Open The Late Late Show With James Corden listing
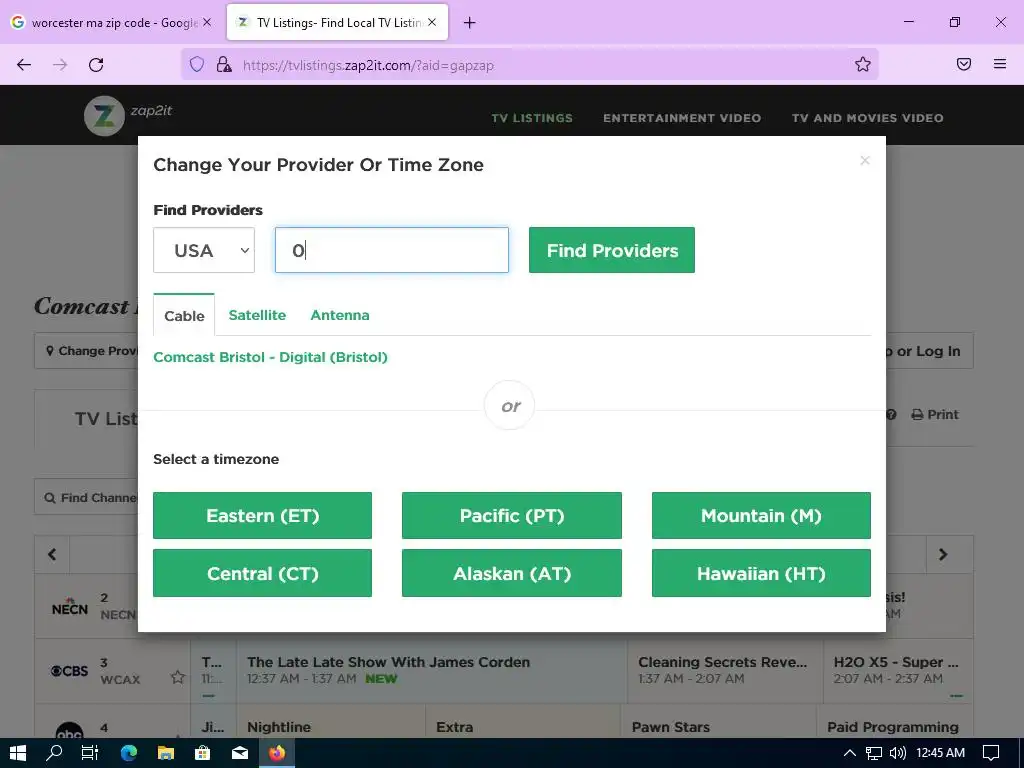This screenshot has width=1024, height=768. [x=431, y=670]
